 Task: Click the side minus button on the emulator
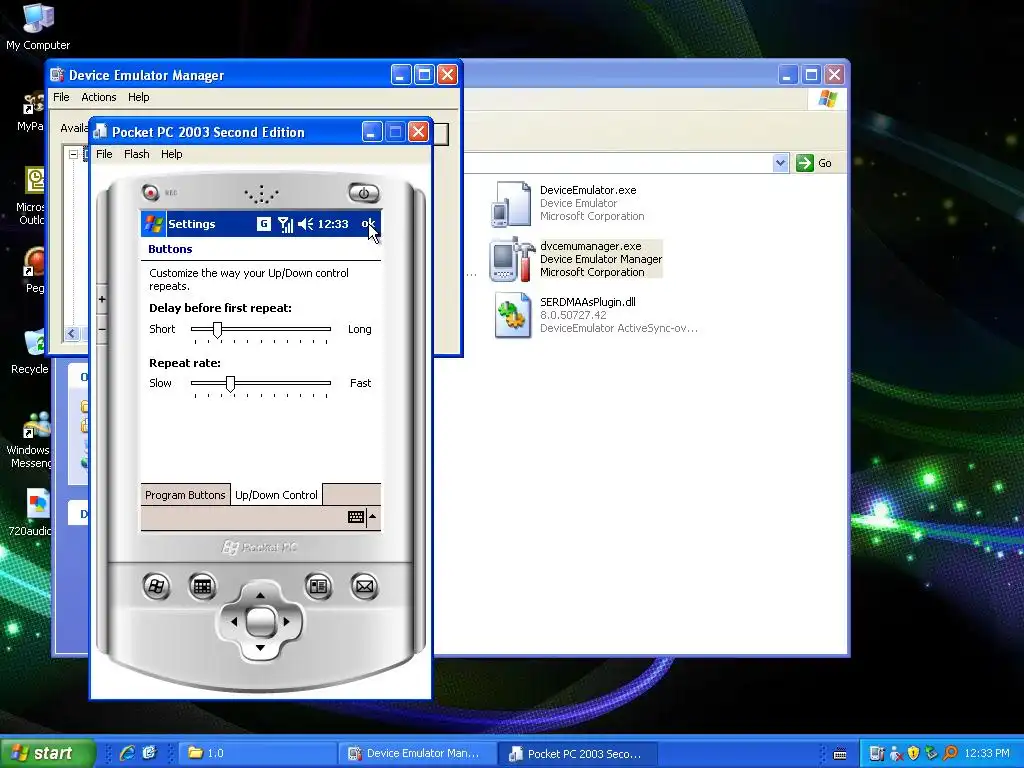102,329
